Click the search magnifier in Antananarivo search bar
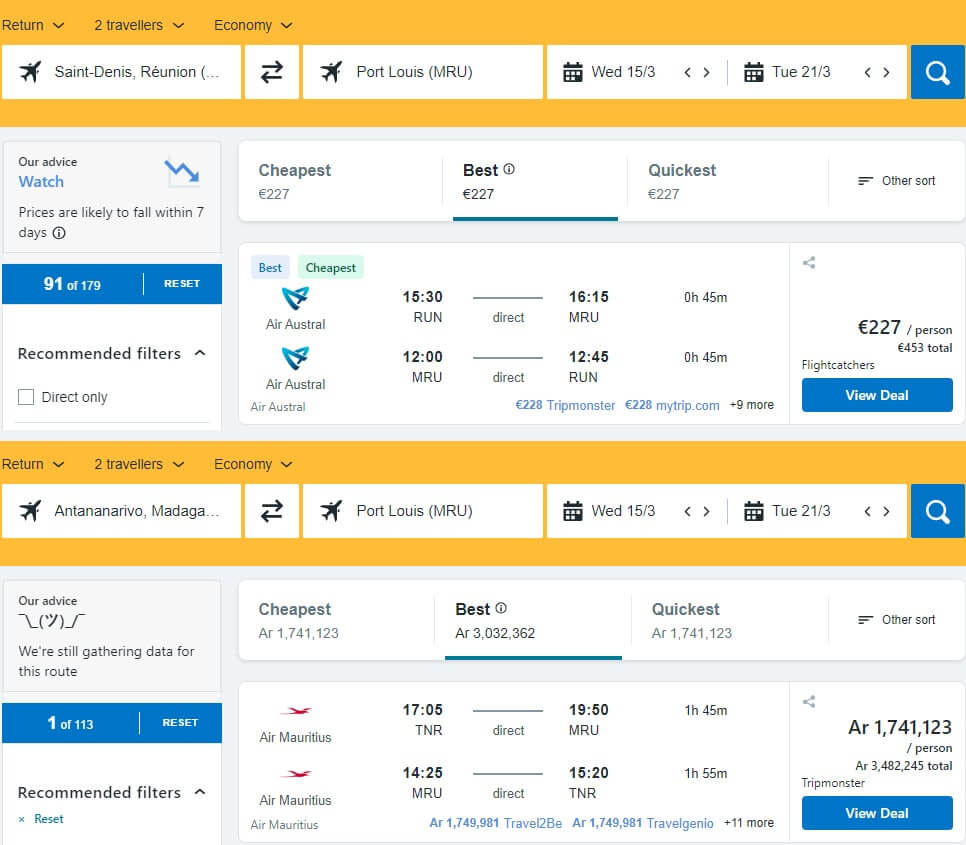The image size is (966, 845). pos(938,511)
